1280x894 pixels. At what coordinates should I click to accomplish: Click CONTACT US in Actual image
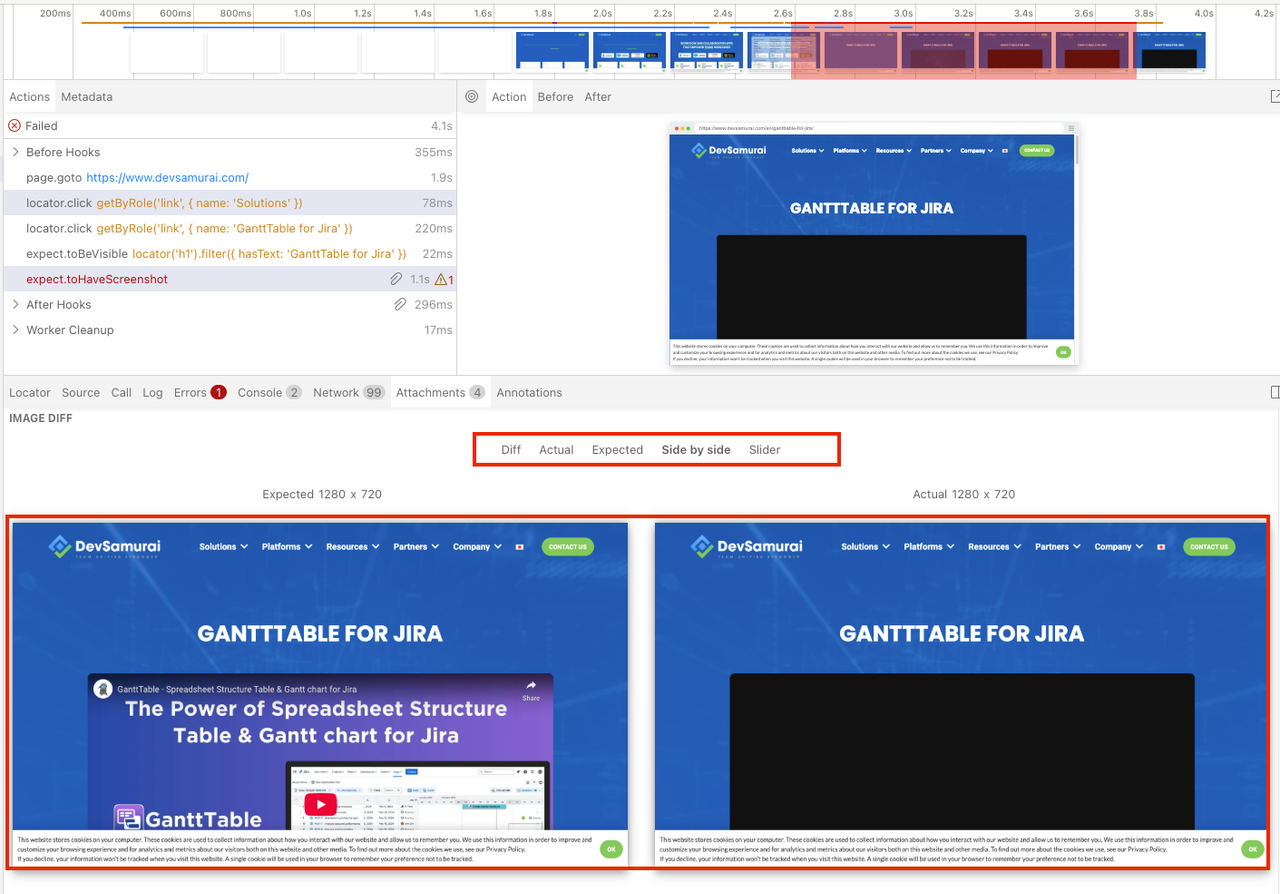pos(1209,547)
